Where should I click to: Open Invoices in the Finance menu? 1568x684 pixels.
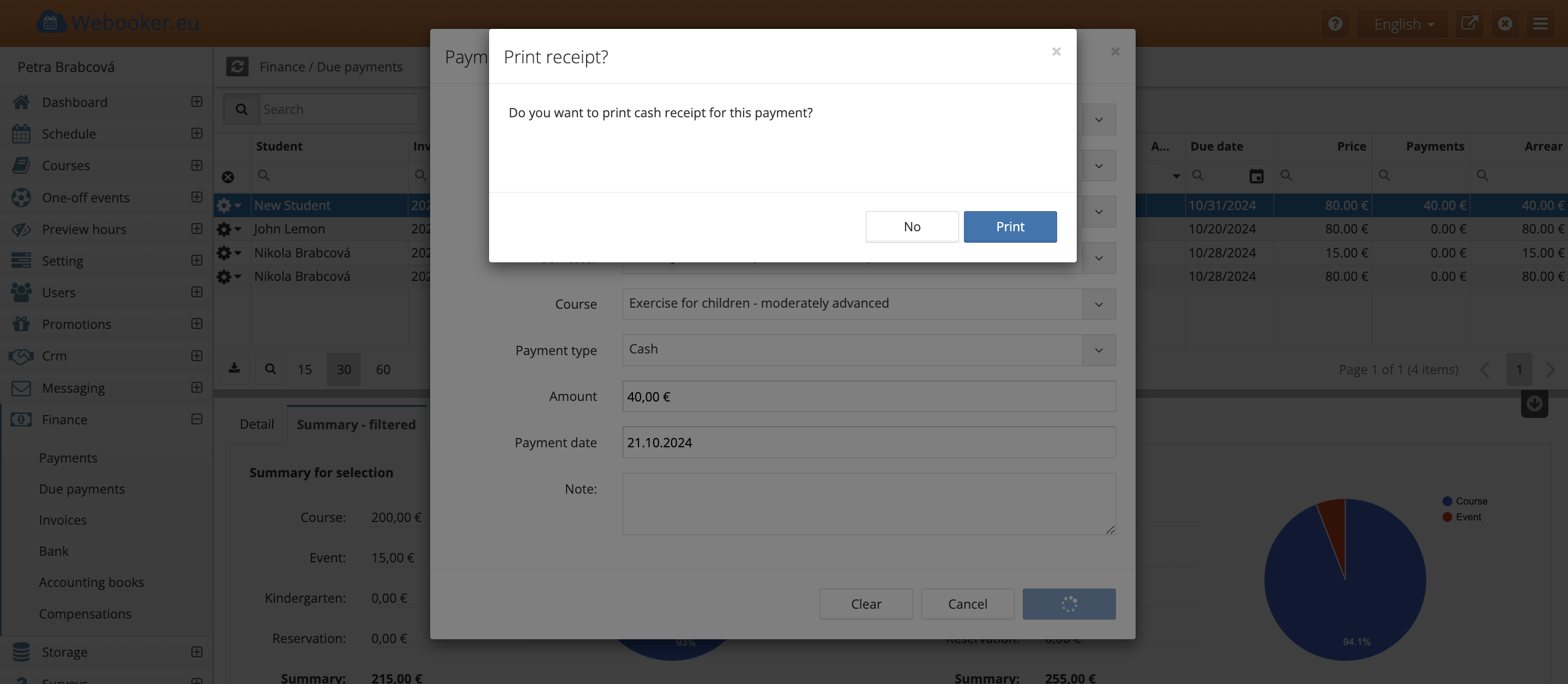(63, 520)
